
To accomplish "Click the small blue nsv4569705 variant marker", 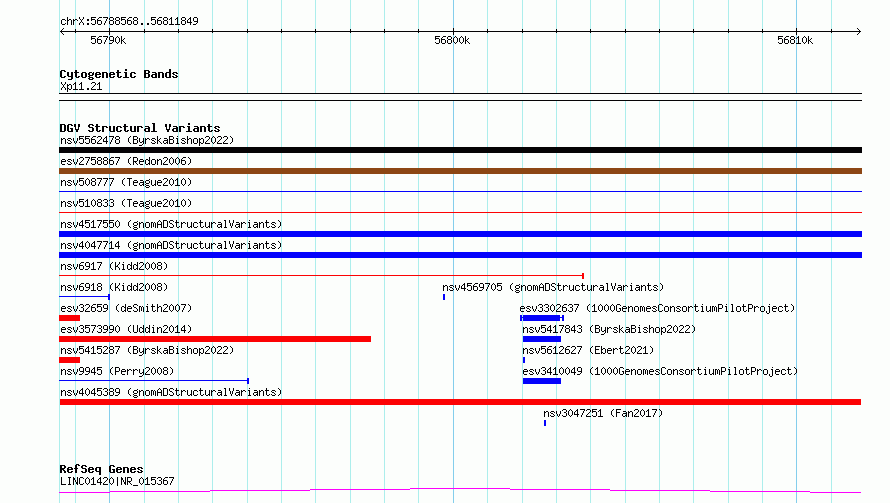I will (x=444, y=297).
